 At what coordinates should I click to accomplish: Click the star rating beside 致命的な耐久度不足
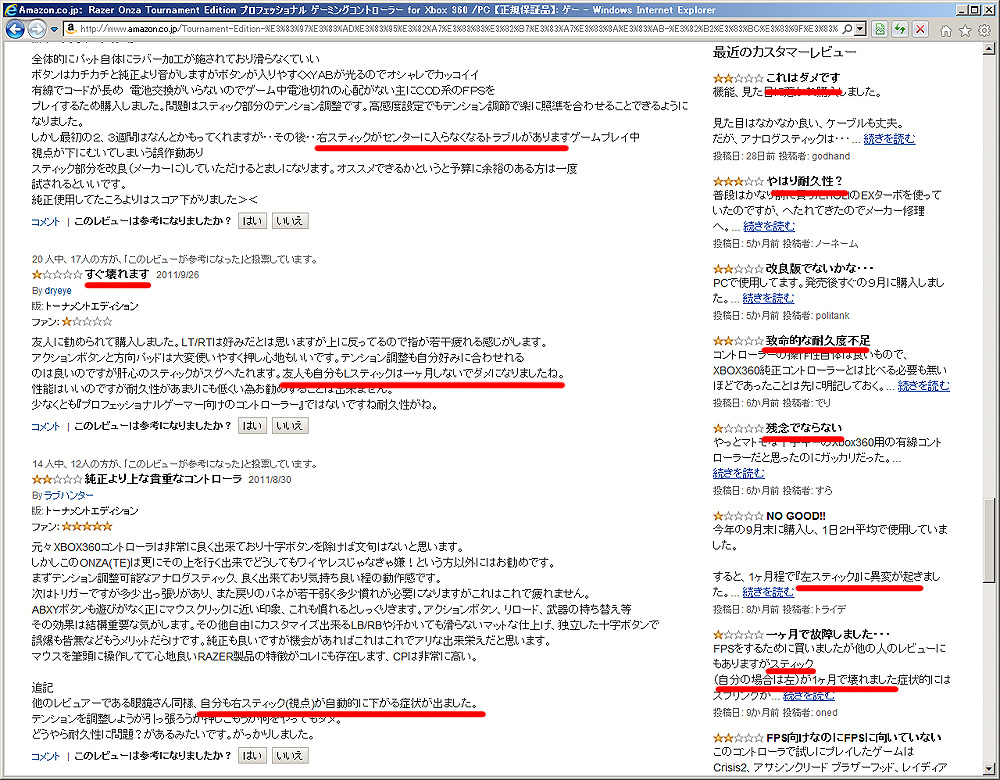738,341
